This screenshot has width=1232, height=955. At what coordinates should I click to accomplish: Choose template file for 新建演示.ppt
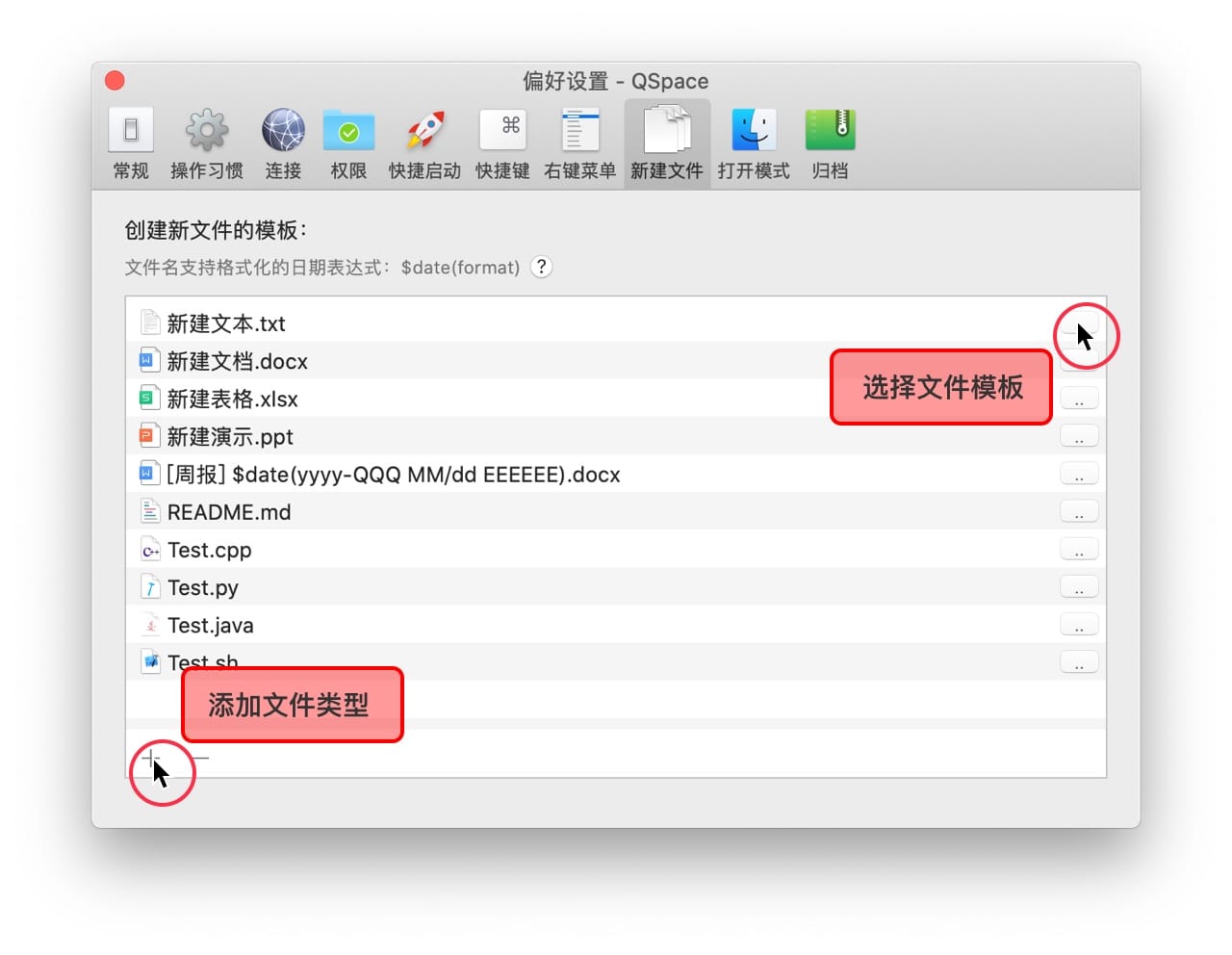pos(1079,437)
